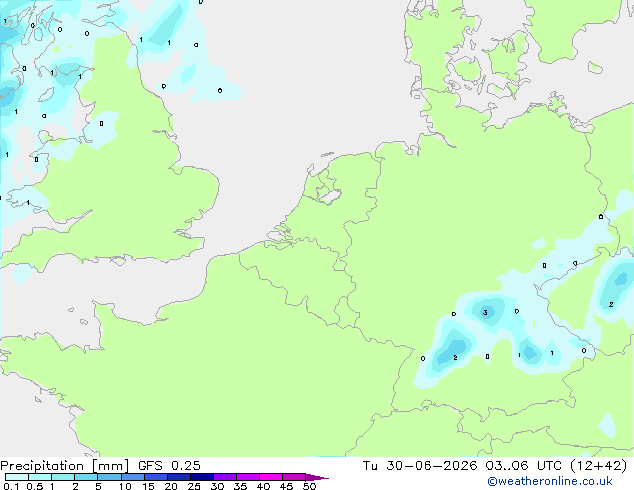Click the "35" legend scale label
The width and height of the screenshot is (634, 490).
[240, 486]
